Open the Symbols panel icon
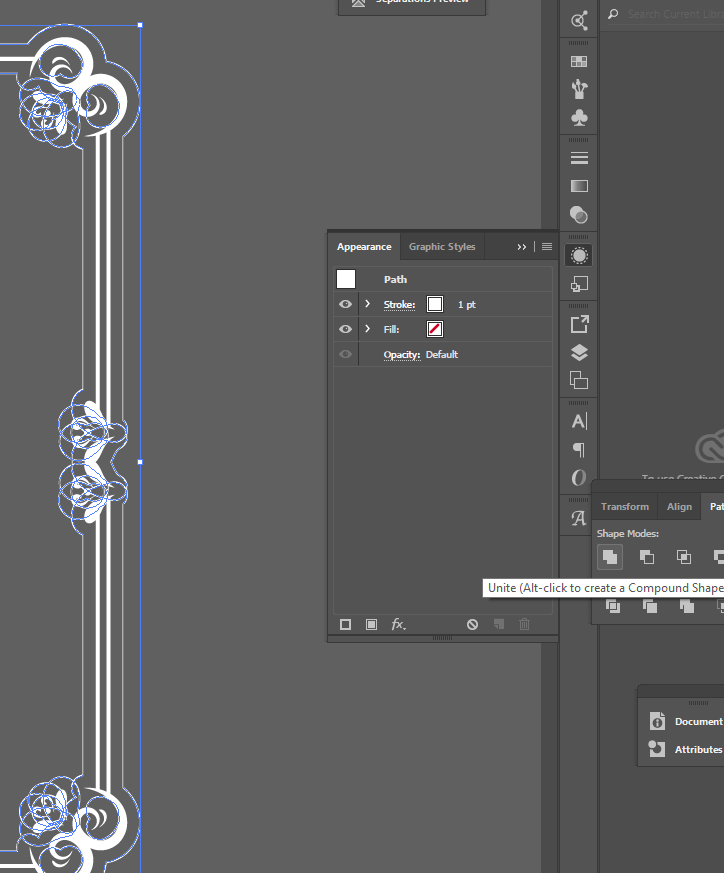Viewport: 724px width, 873px height. [579, 117]
